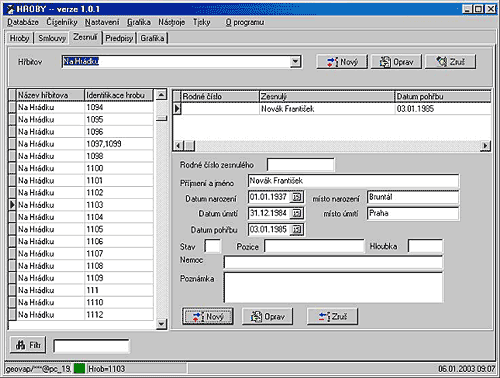Click the Nemoc input field
This screenshot has height=378, width=500.
(333, 262)
